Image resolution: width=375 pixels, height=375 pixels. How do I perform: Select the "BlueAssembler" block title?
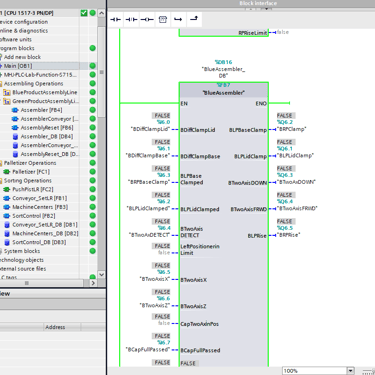coord(224,93)
